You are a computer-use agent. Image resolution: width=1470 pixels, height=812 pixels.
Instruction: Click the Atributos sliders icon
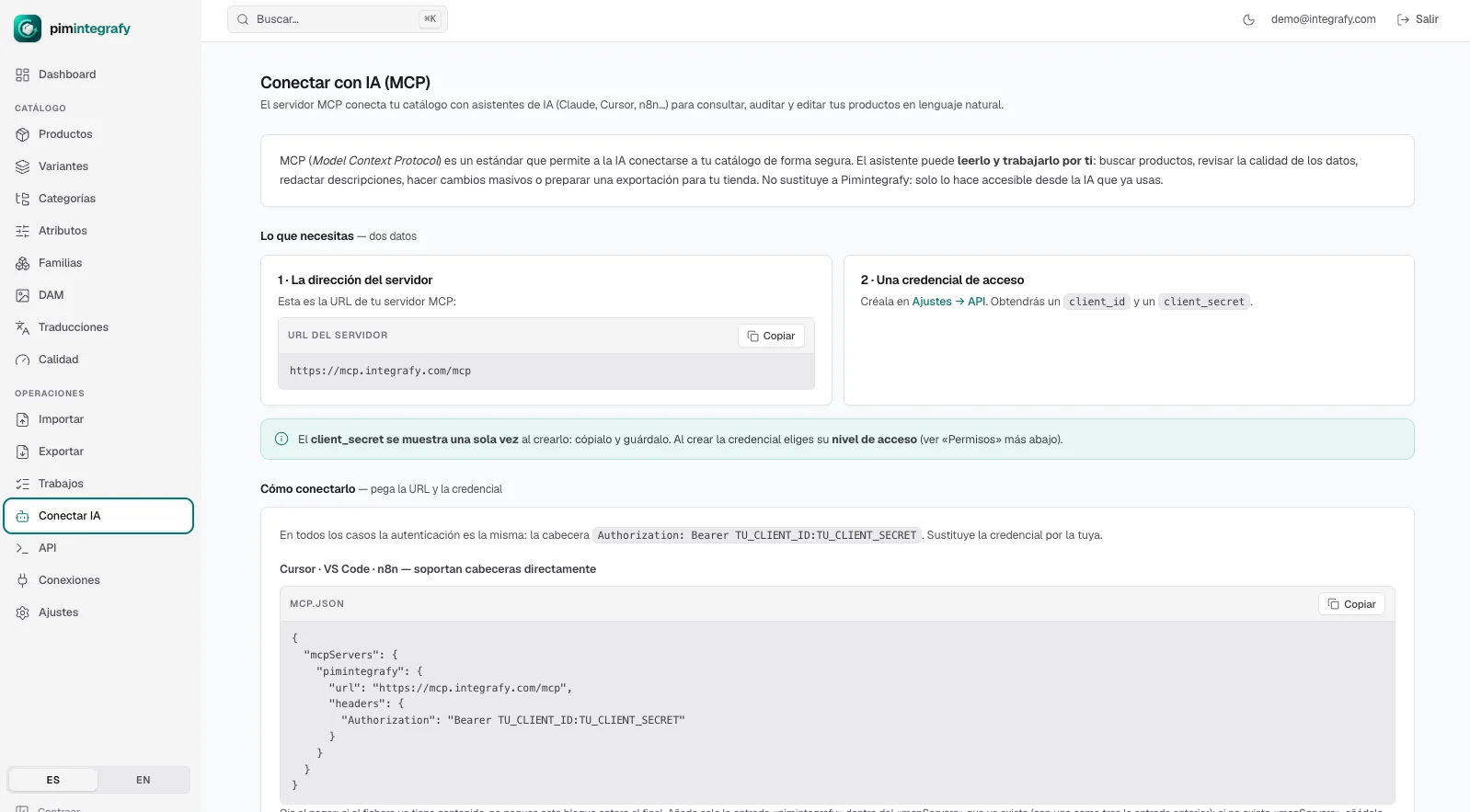[23, 231]
